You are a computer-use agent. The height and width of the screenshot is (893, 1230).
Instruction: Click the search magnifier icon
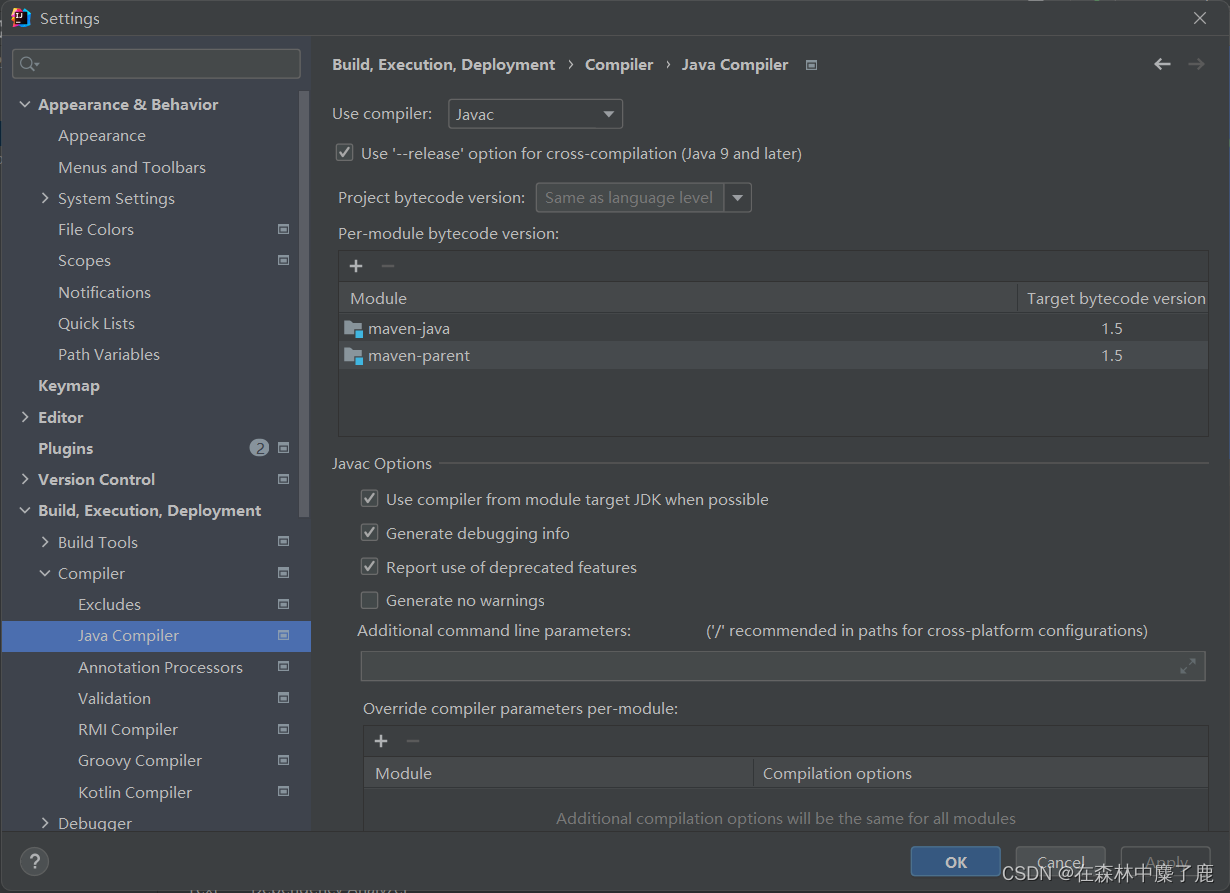tap(28, 64)
